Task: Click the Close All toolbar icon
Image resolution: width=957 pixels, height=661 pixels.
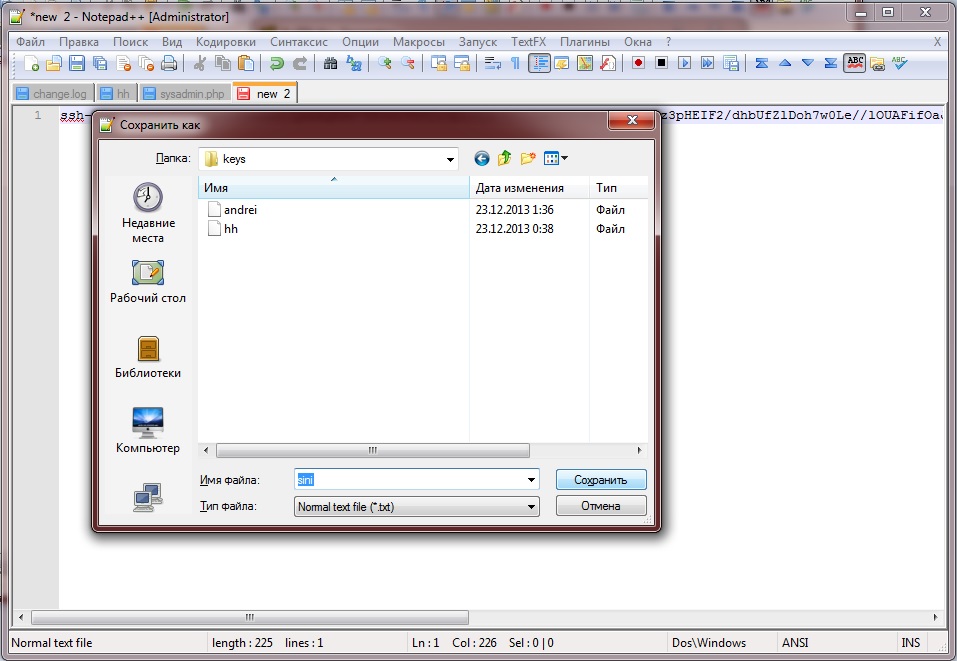Action: [146, 63]
